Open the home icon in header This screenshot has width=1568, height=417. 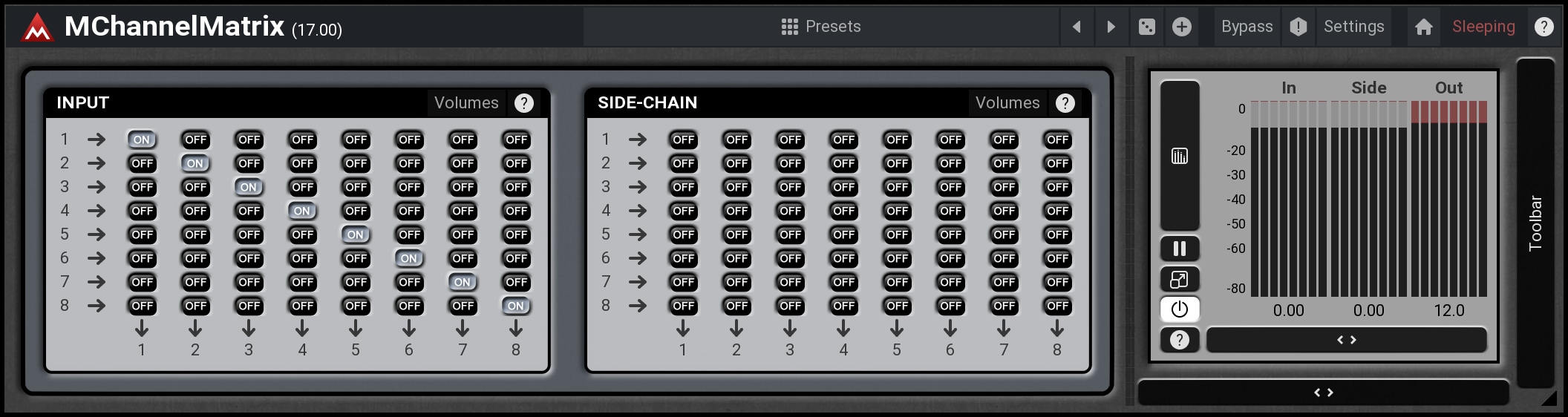point(1423,27)
